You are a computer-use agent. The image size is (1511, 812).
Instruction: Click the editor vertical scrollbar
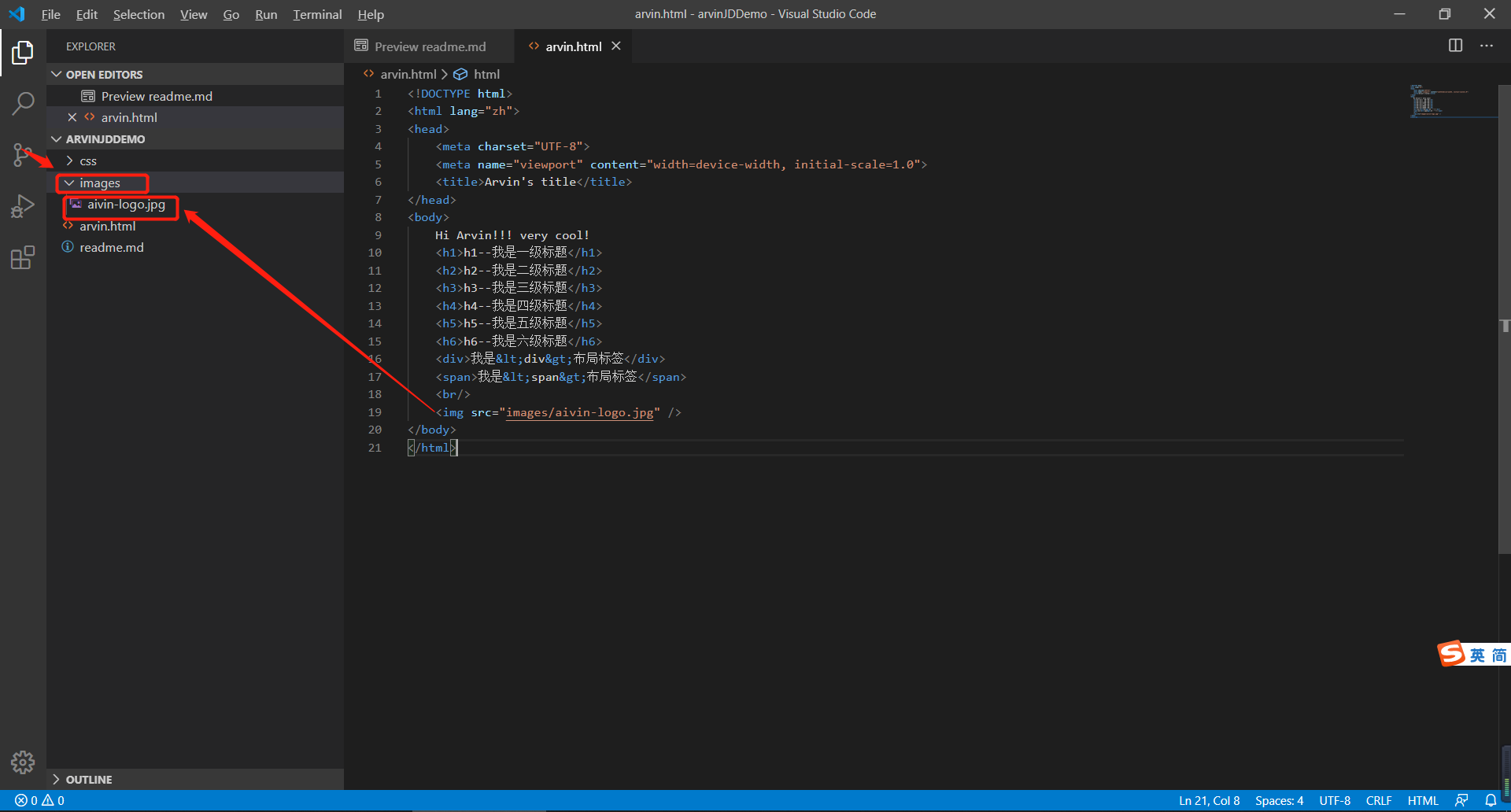point(1505,319)
